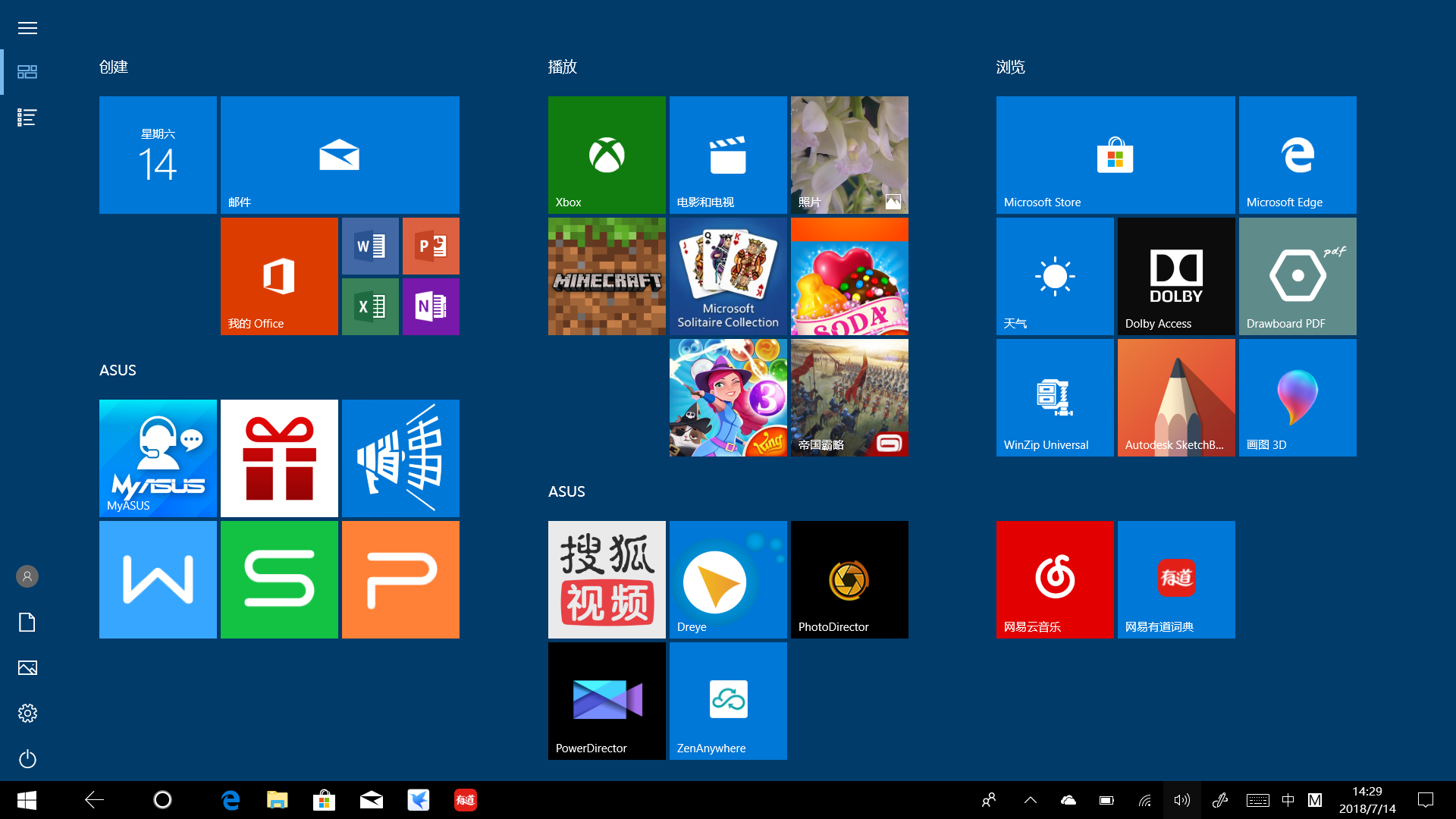This screenshot has height=819, width=1456.
Task: Open the Documents folder shortcut
Action: click(x=27, y=623)
